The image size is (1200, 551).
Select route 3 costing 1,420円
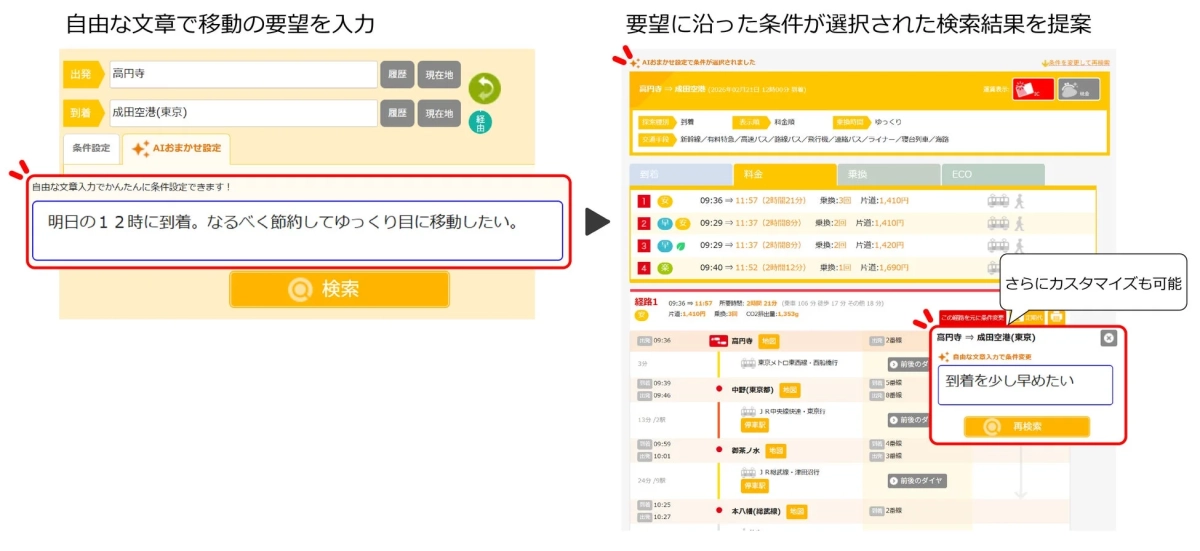pos(863,245)
